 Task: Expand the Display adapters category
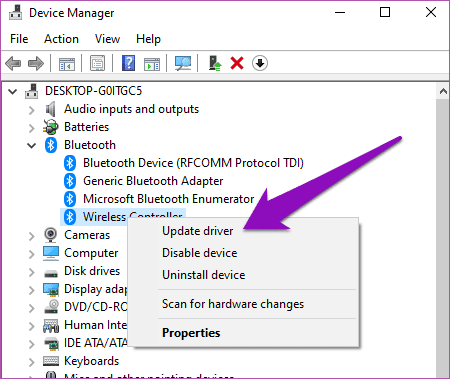click(x=31, y=290)
